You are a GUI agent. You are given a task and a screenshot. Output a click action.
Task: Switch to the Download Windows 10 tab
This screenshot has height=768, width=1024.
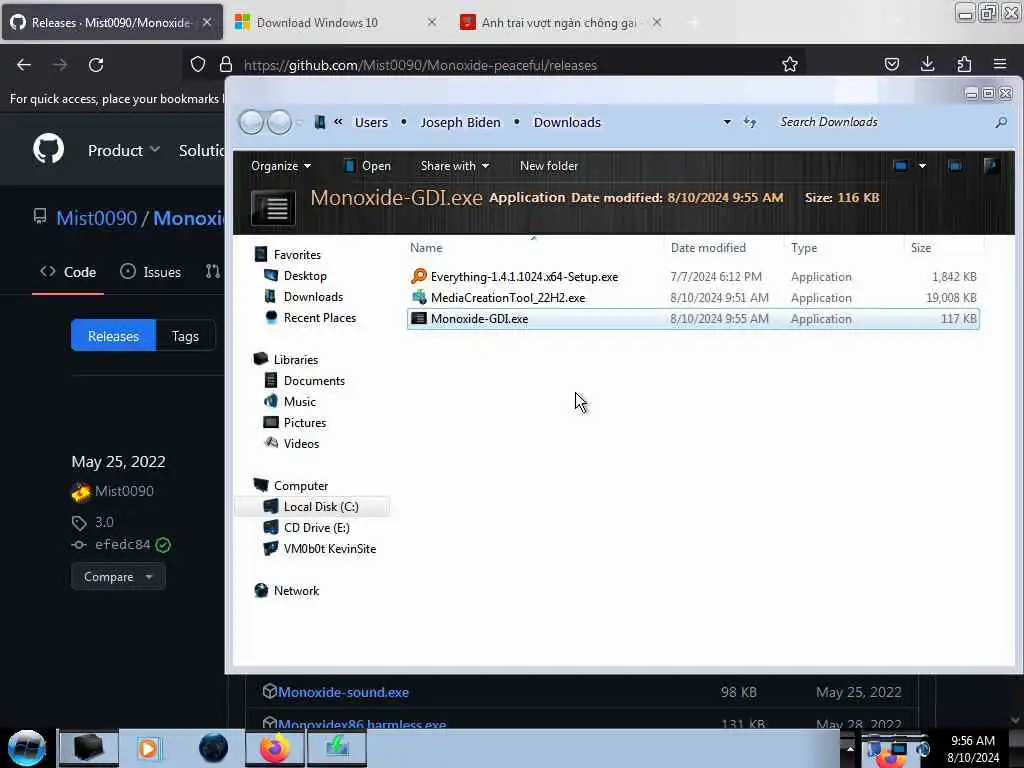[336, 22]
